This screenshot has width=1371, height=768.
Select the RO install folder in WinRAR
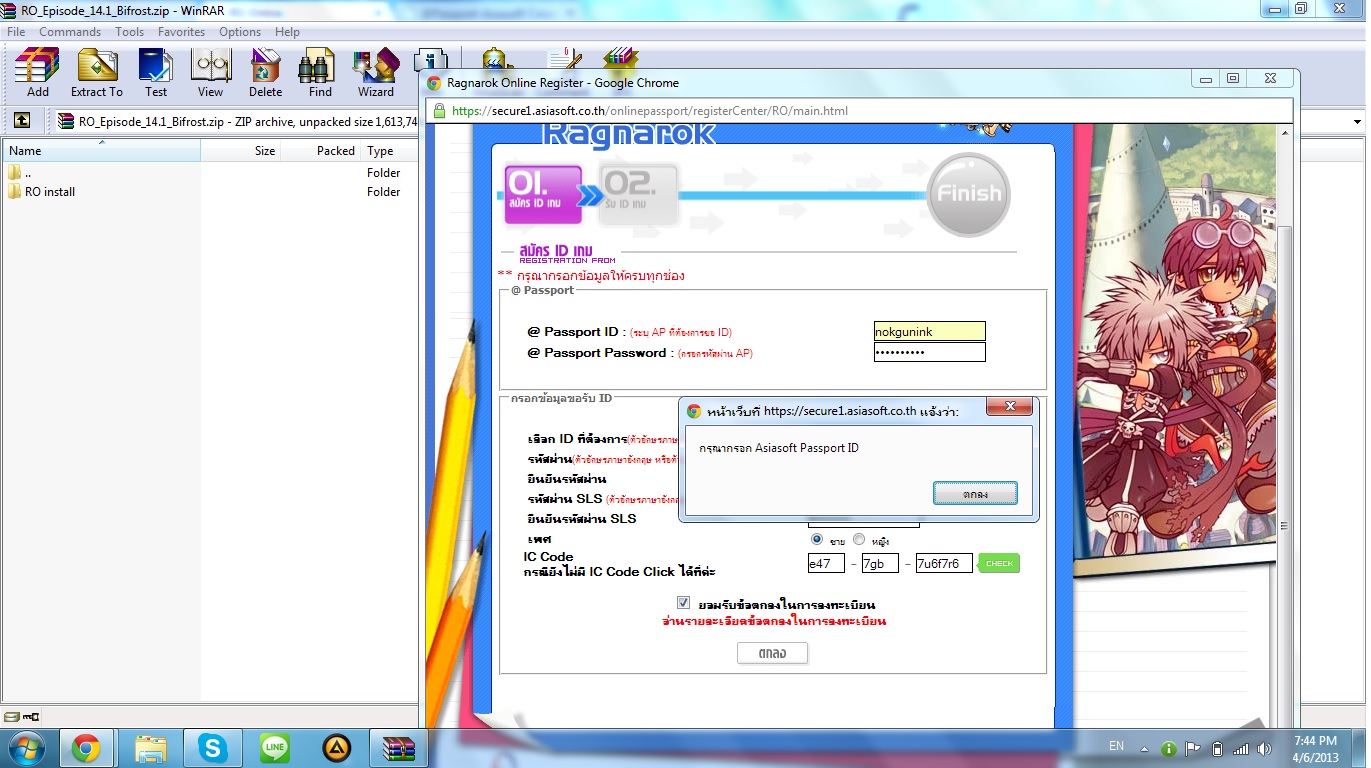tap(50, 192)
